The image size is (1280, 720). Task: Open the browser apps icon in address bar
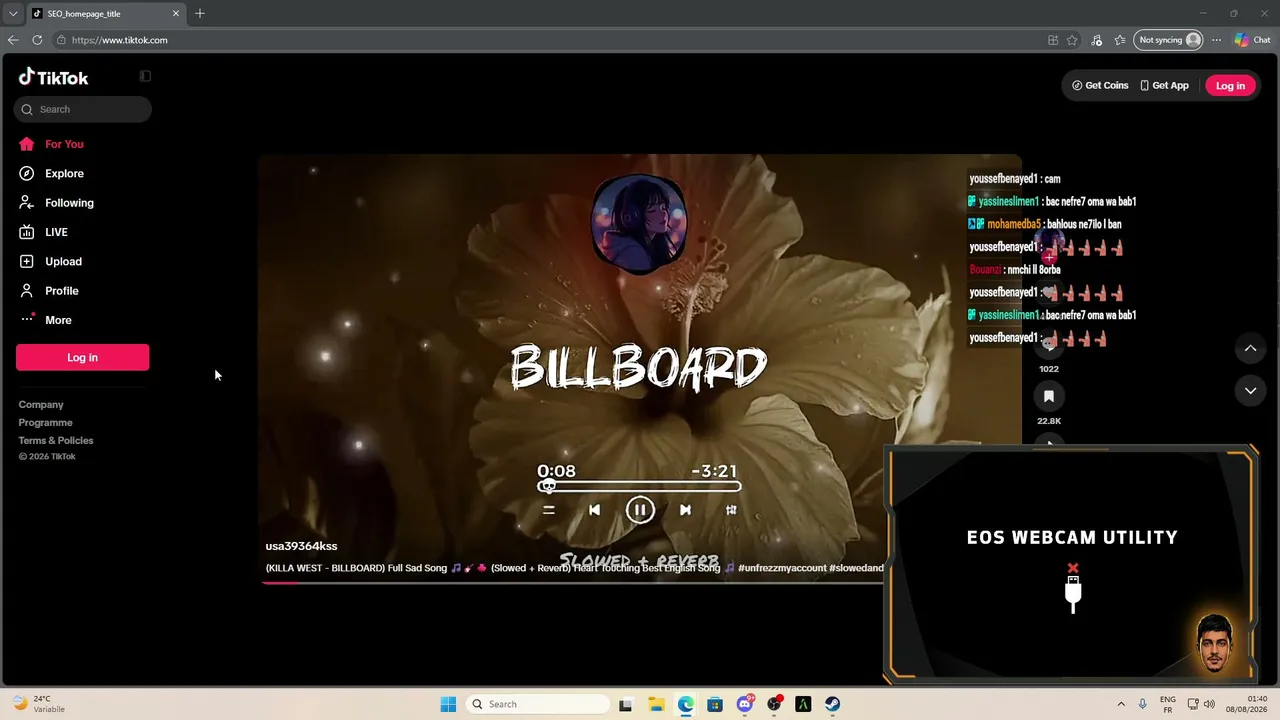pos(1053,40)
